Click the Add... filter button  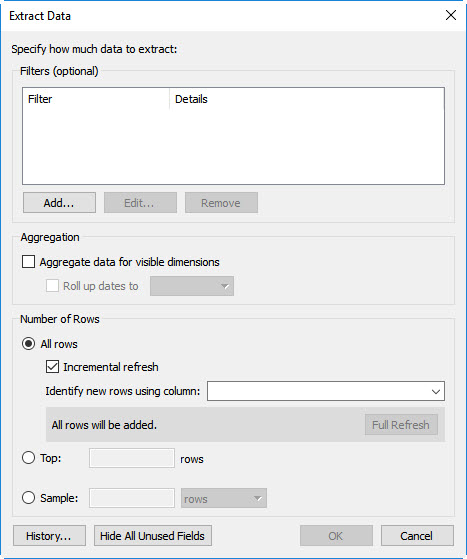click(59, 203)
